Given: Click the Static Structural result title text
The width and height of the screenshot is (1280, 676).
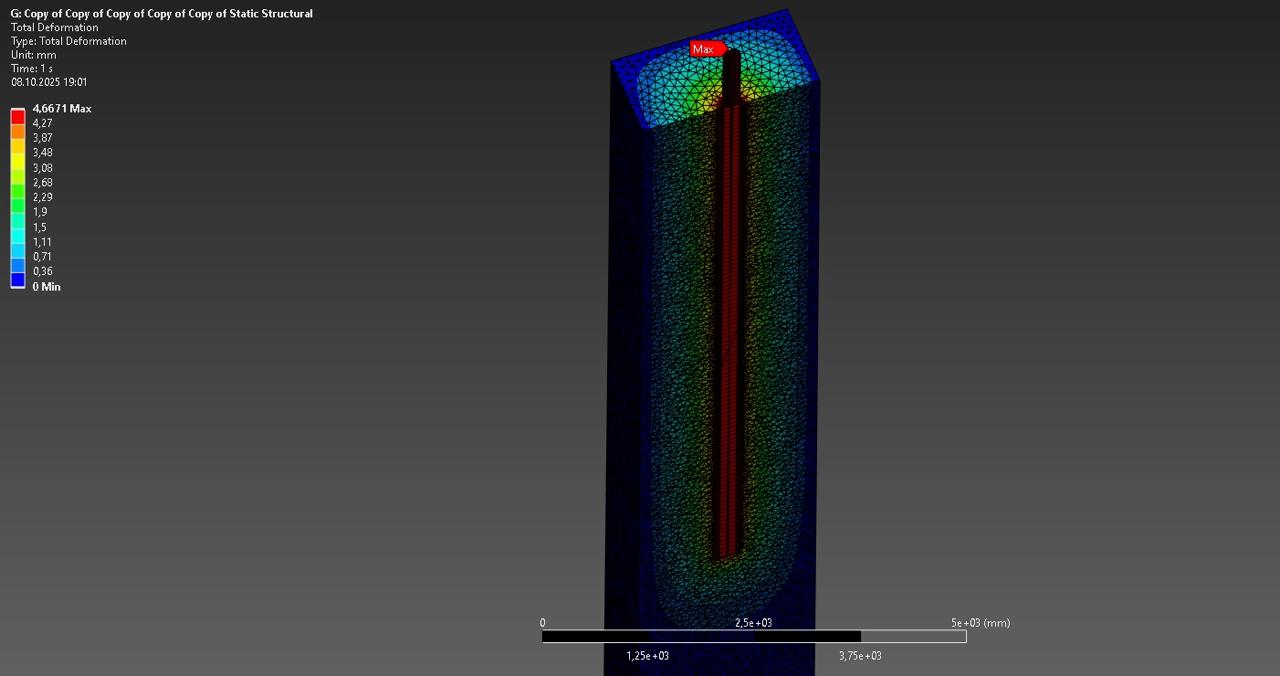Looking at the screenshot, I should coord(161,14).
